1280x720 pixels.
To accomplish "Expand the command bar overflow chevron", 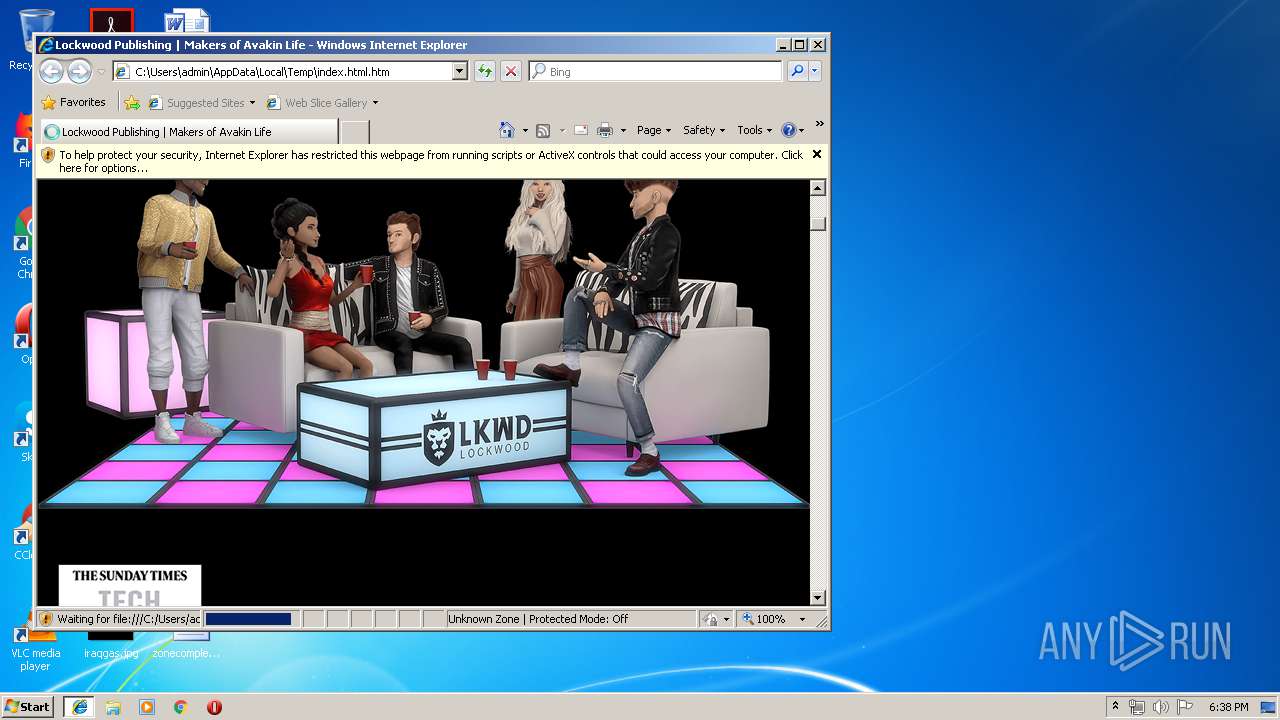I will point(819,124).
